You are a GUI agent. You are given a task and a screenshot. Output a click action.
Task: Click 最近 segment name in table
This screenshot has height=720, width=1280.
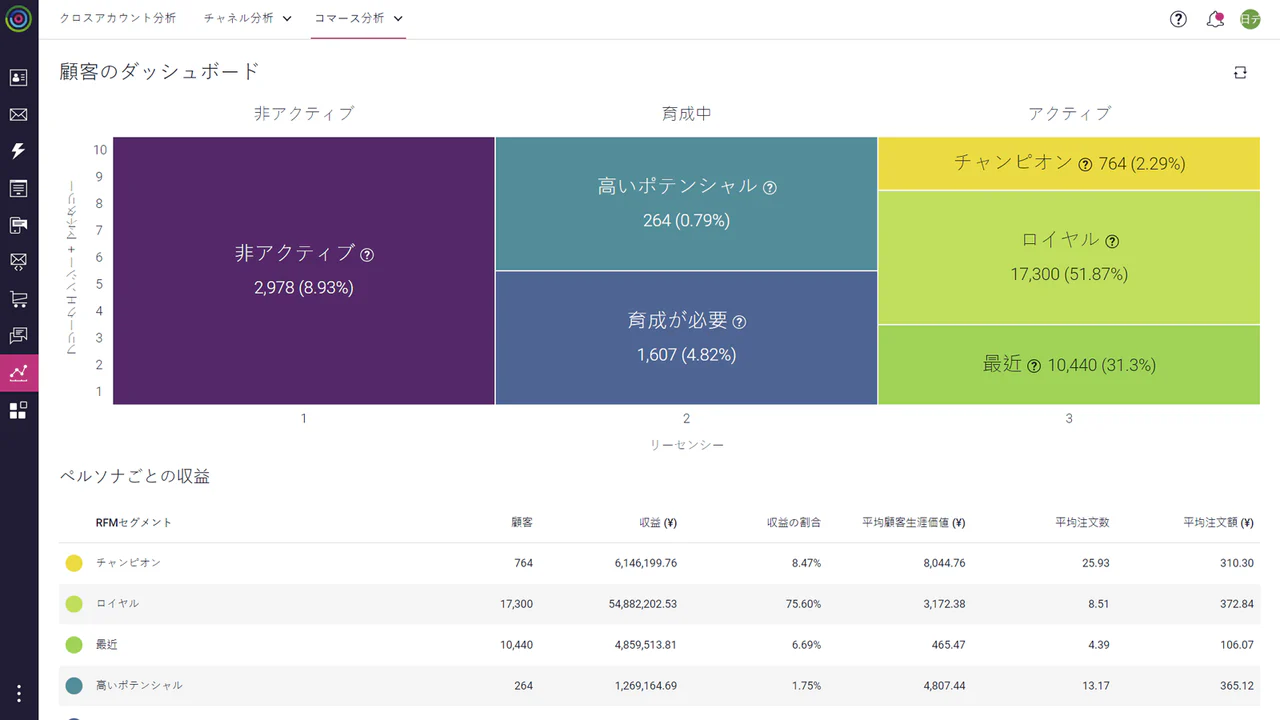click(107, 645)
